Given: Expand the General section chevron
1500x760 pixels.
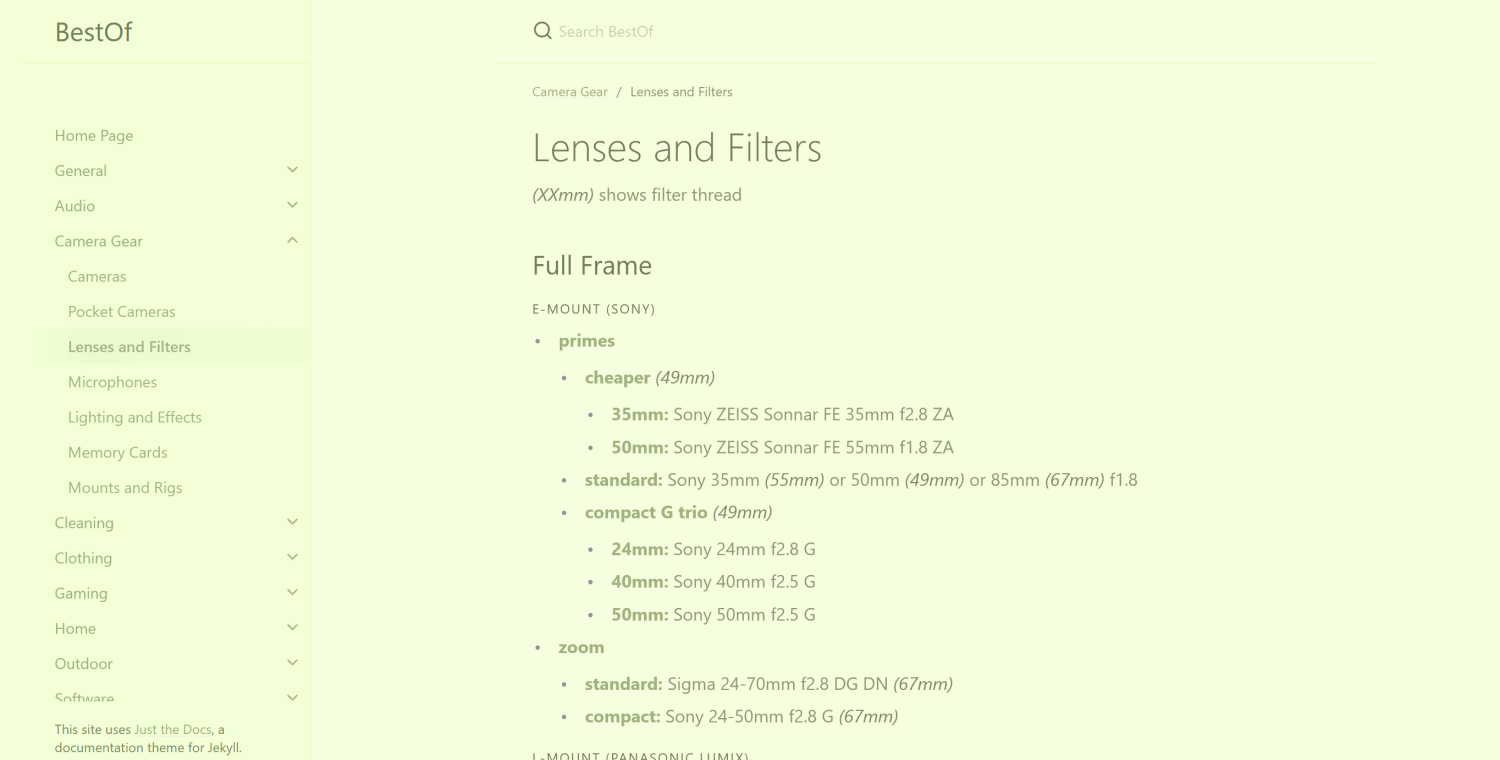Looking at the screenshot, I should (292, 170).
